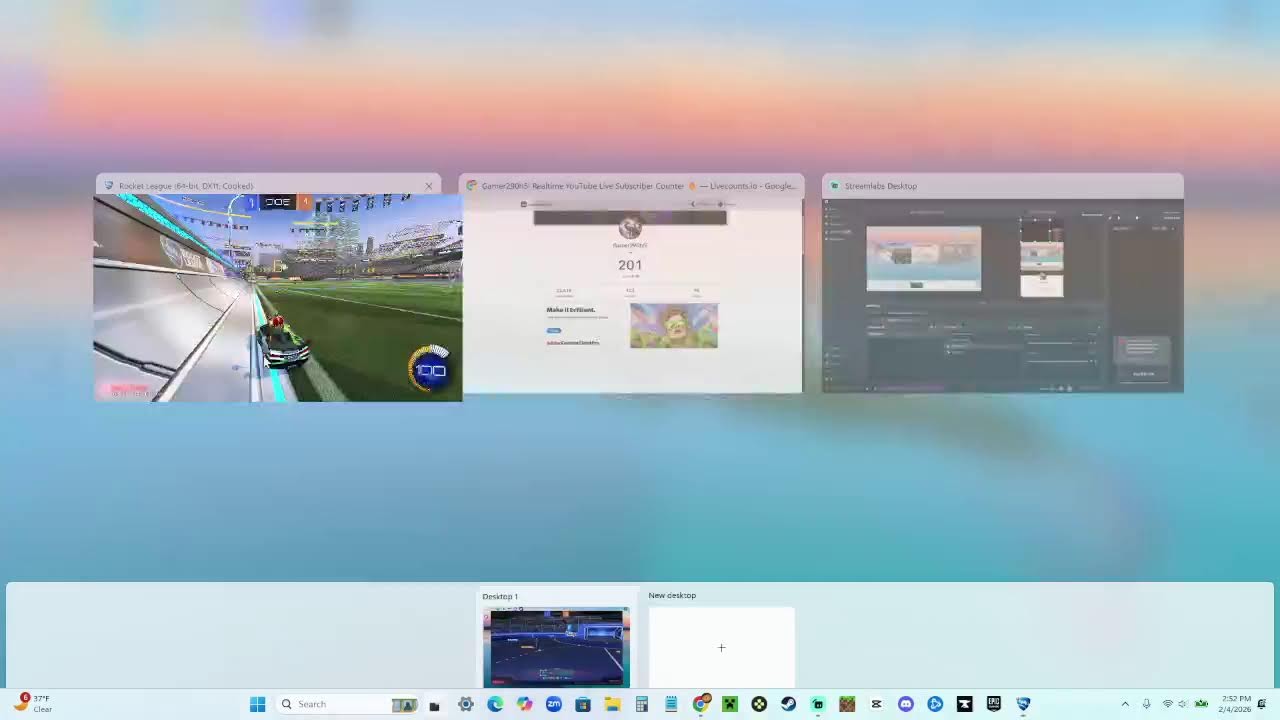Open Settings gear from the taskbar

coord(466,704)
